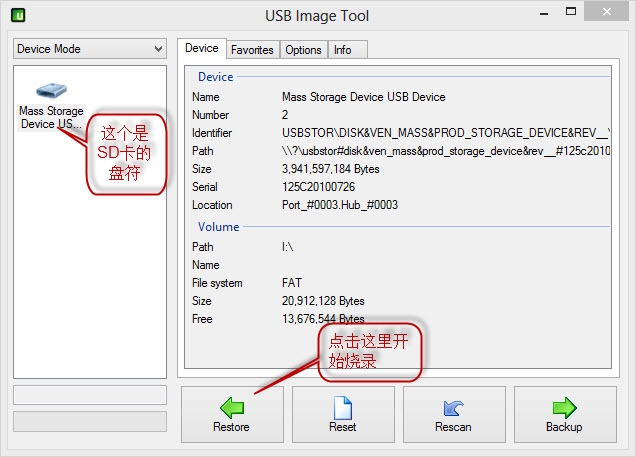Viewport: 636px width, 457px height.
Task: Click the USB Image Tool app icon
Action: 18,15
